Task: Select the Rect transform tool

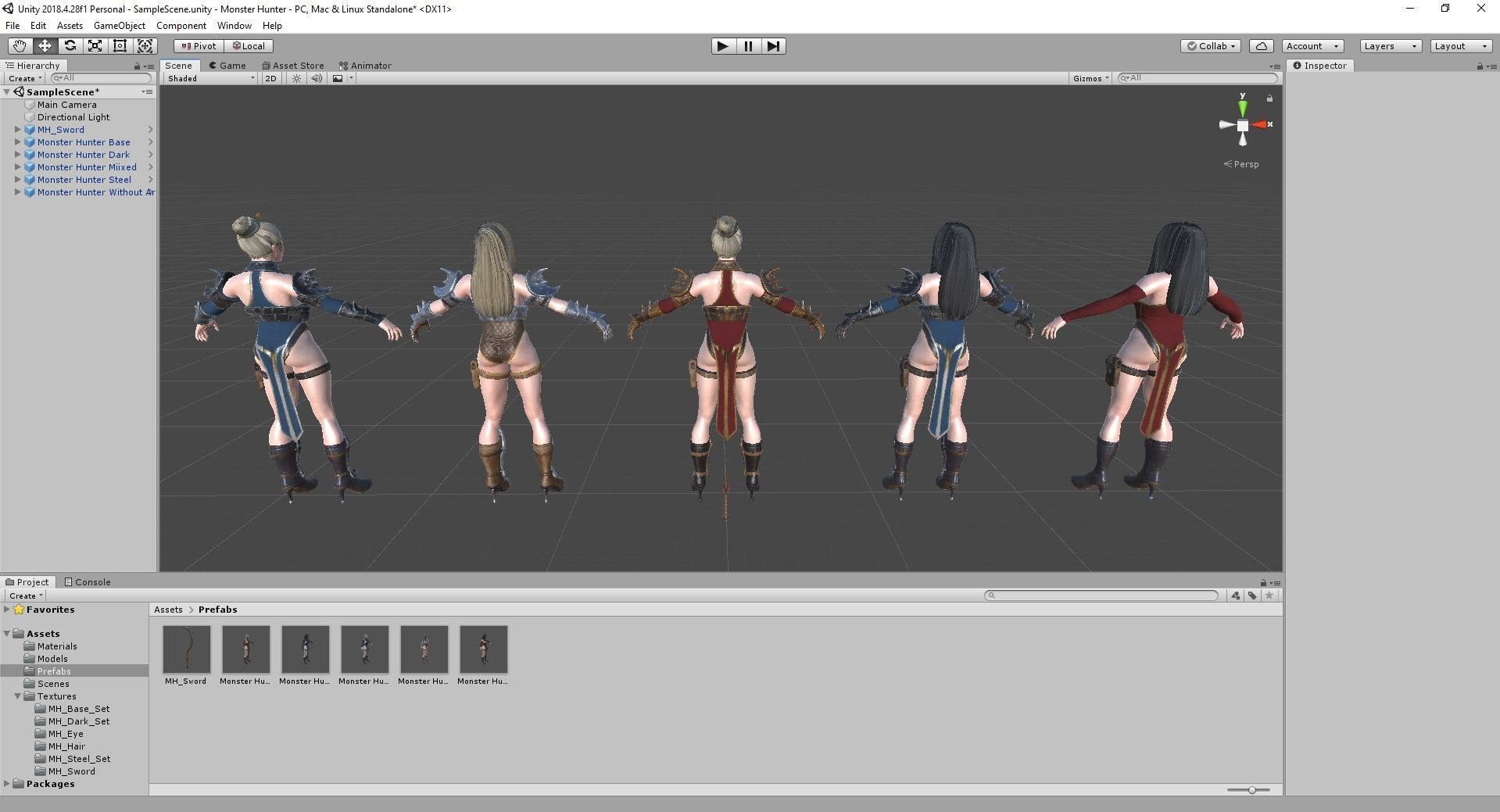Action: click(120, 46)
